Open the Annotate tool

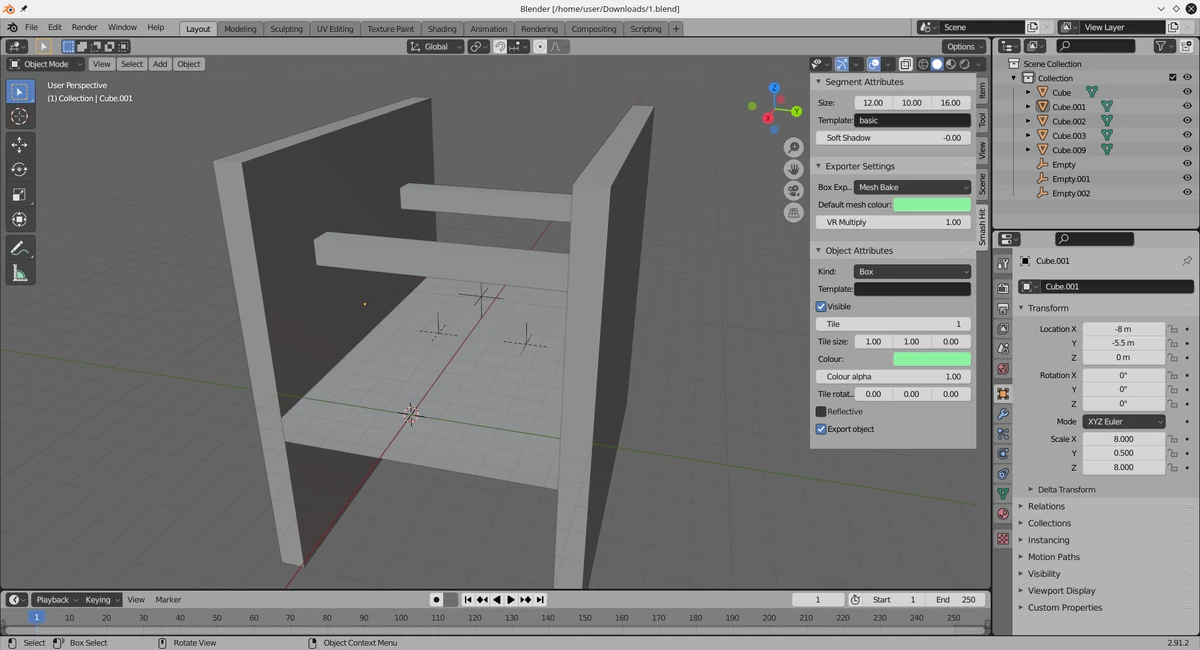pyautogui.click(x=19, y=248)
